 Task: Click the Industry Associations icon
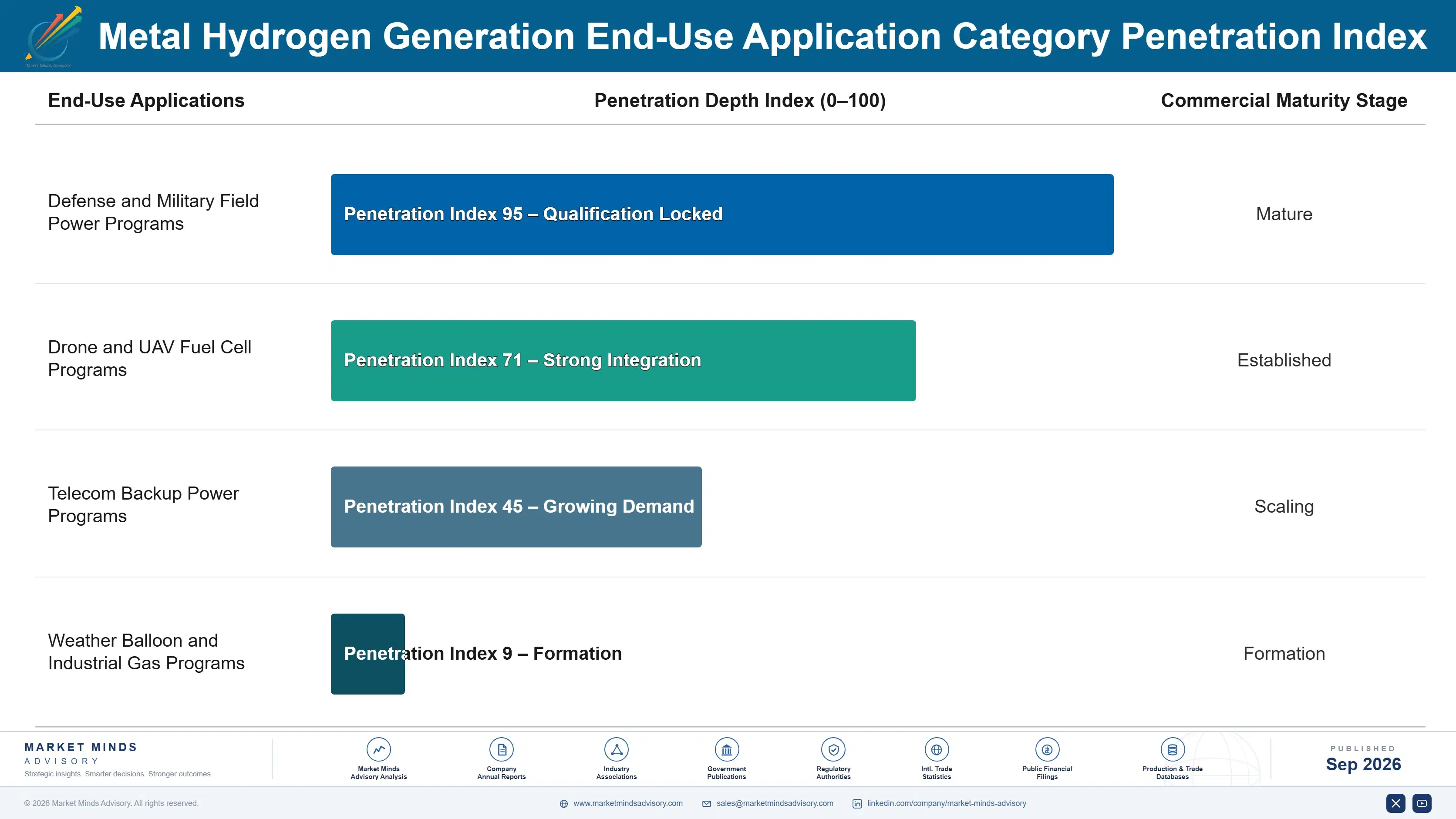(617, 749)
